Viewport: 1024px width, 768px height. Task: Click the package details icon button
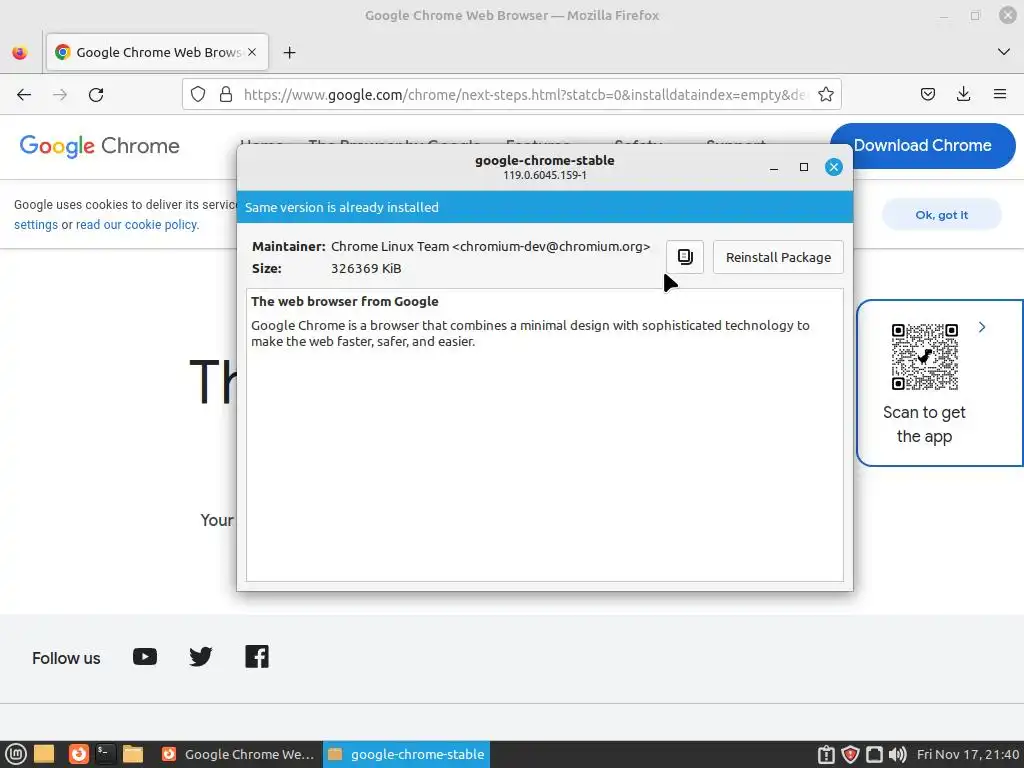[x=684, y=257]
